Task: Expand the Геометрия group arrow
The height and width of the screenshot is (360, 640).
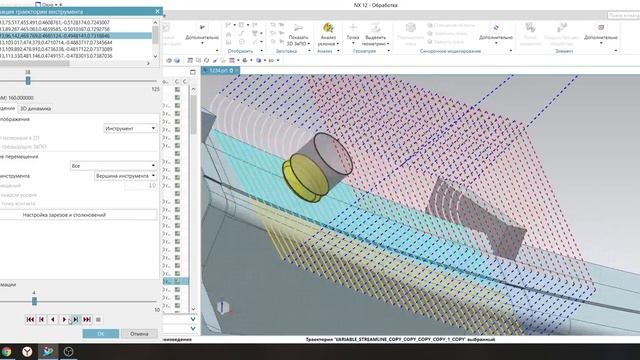Action: [388, 51]
